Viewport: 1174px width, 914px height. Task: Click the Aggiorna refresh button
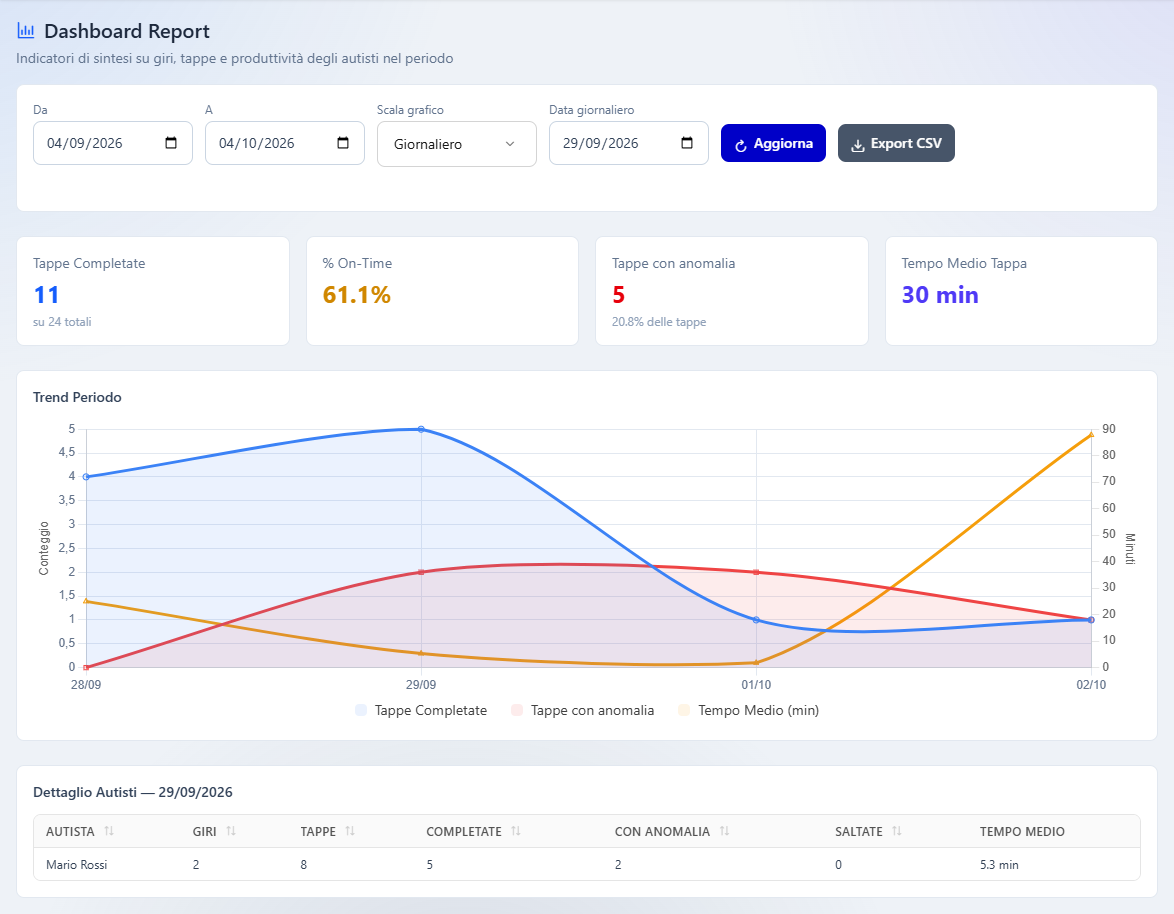pos(773,143)
